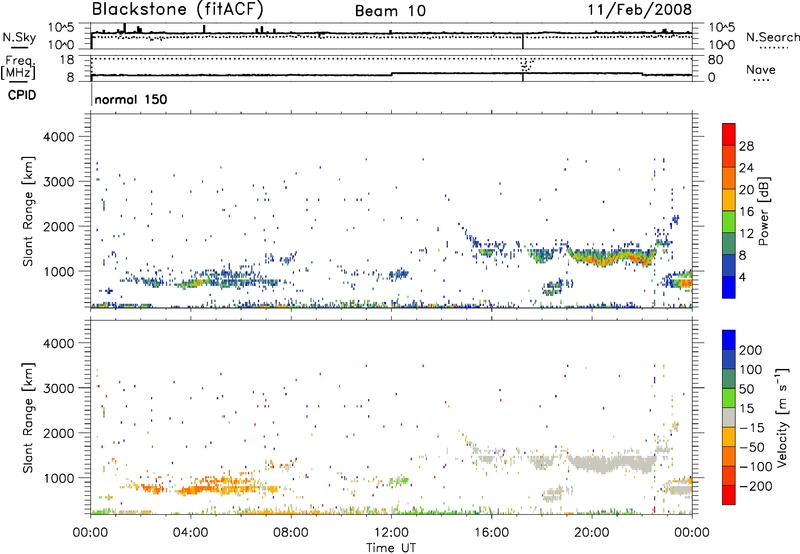This screenshot has width=800, height=554.
Task: Select the '04:00' time tick label
Action: pos(190,533)
